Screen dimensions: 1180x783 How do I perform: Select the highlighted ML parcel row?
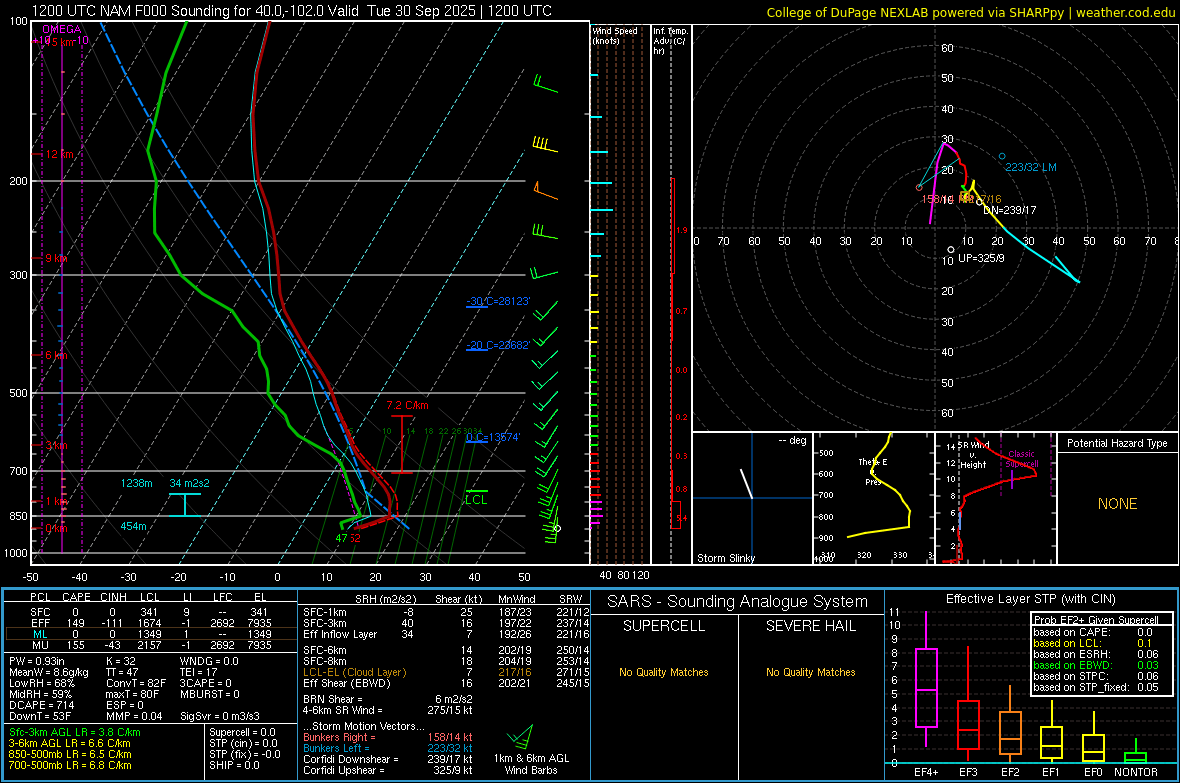(151, 634)
